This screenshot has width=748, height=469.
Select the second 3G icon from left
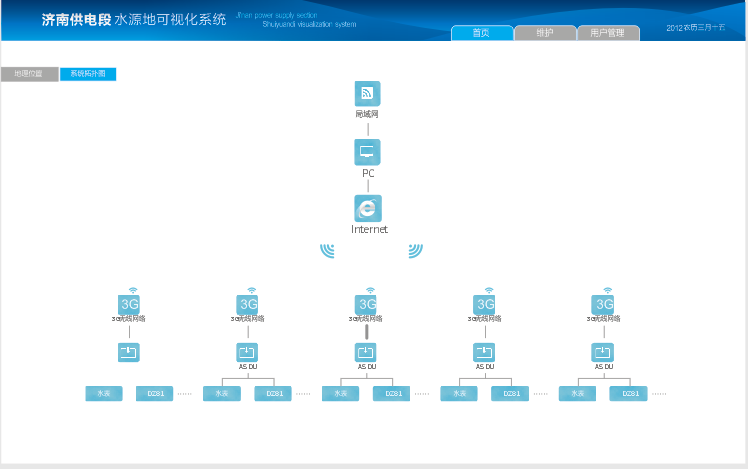click(x=248, y=304)
